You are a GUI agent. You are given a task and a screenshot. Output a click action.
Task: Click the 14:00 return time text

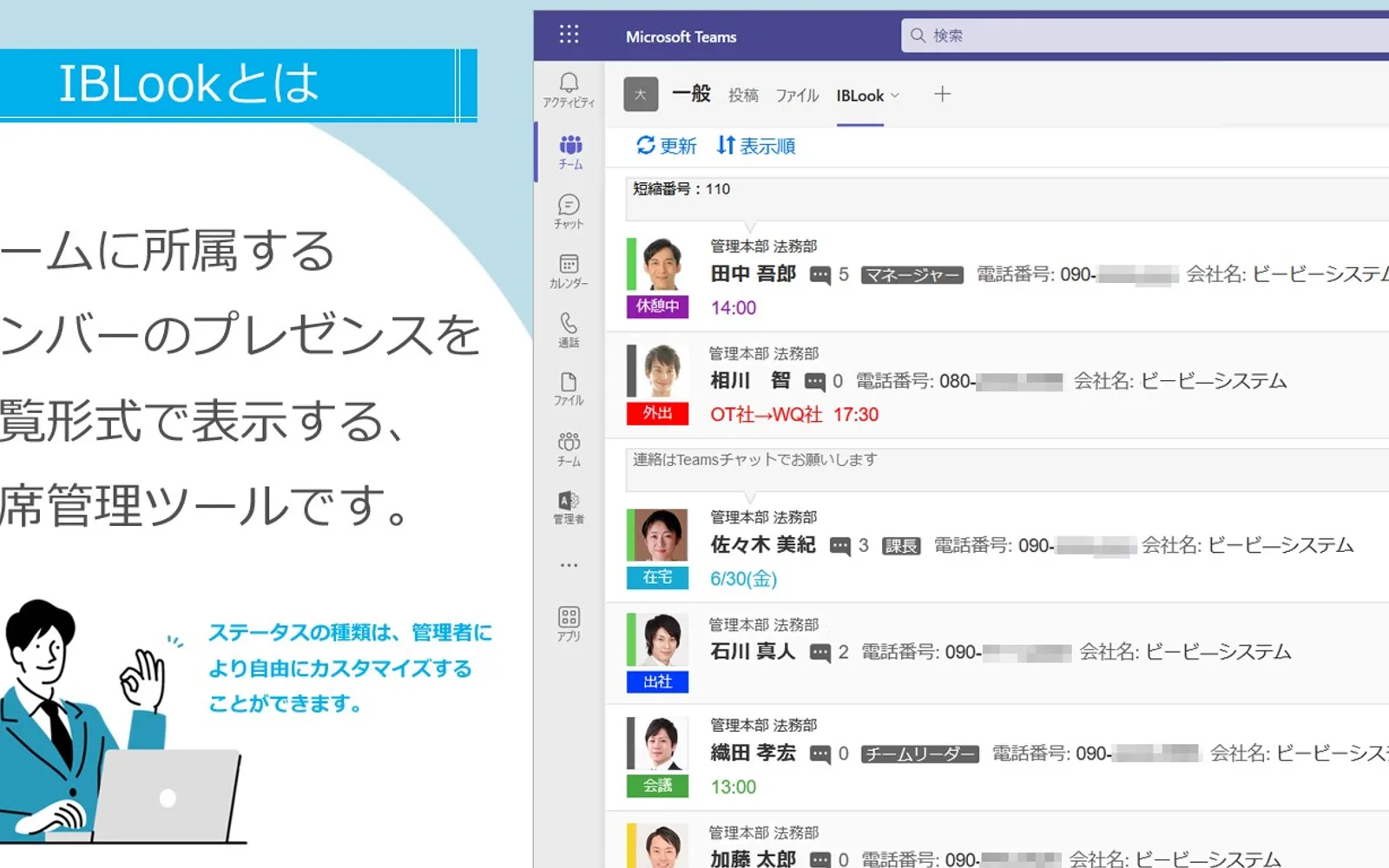coord(734,308)
